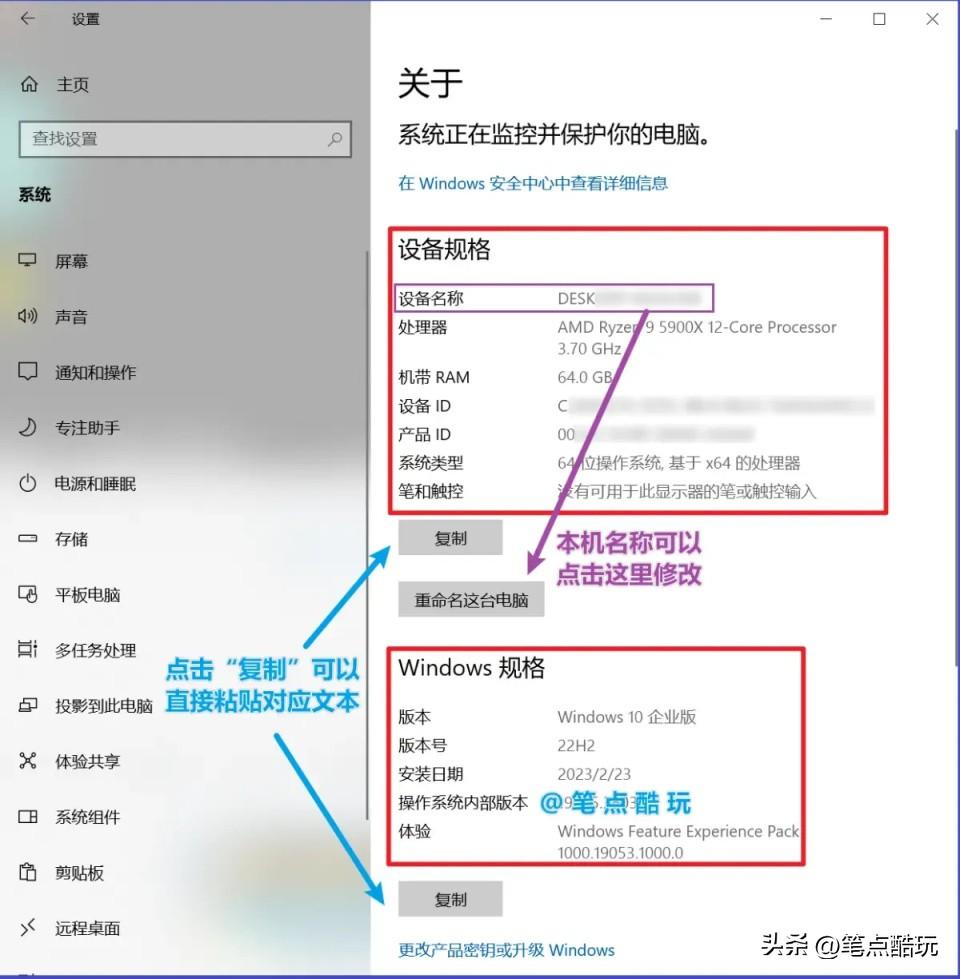Click the content pane vertical scrollbar
This screenshot has height=979, width=960.
956,400
